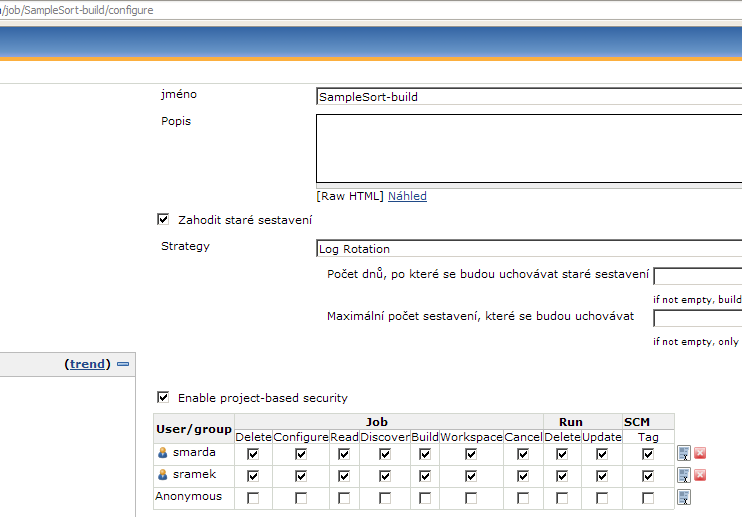Image resolution: width=742 pixels, height=517 pixels.
Task: Uncheck 'Zahodit staré sestavení' checkbox
Action: click(x=163, y=219)
